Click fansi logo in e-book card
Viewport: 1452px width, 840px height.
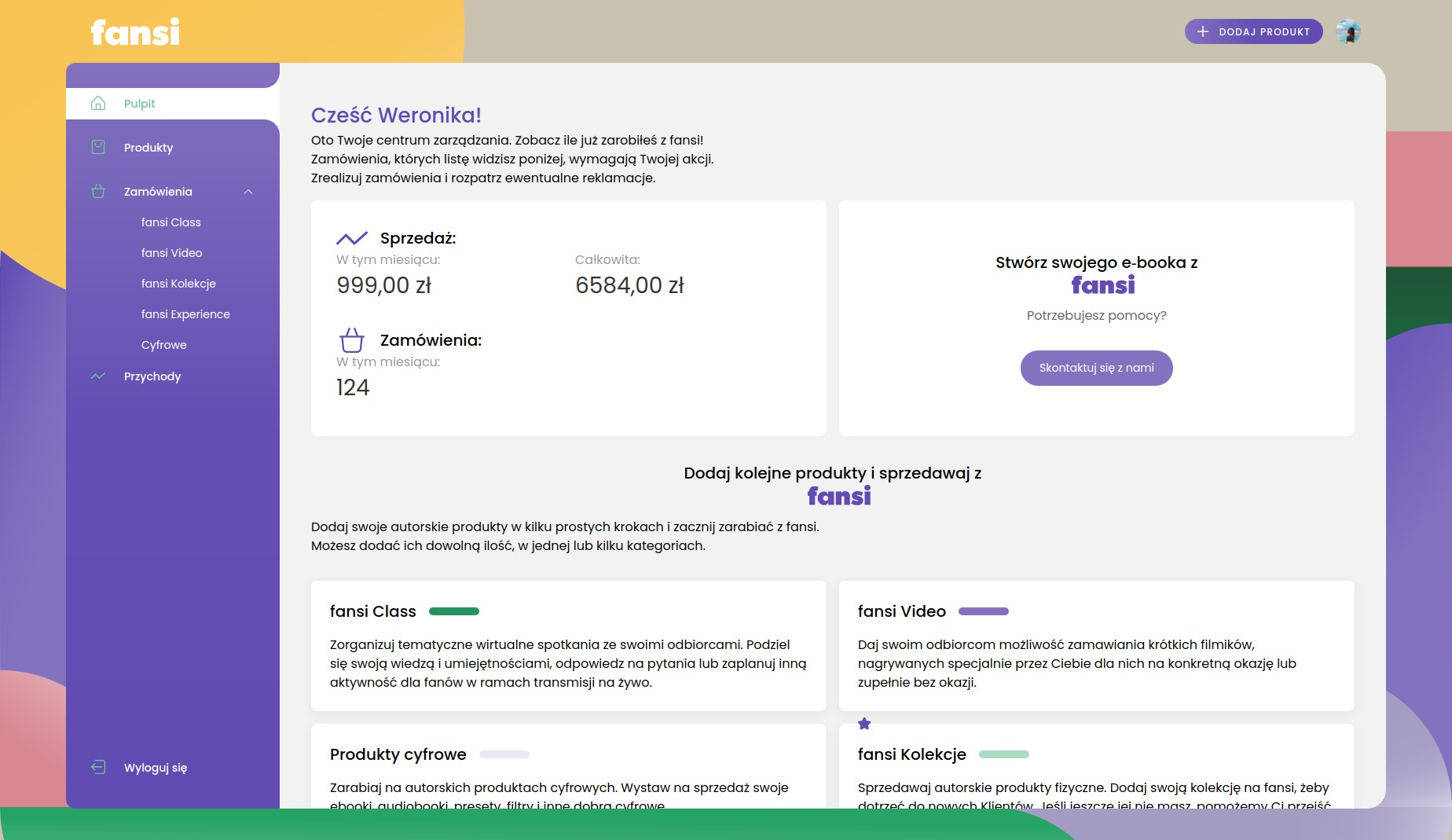[1103, 284]
